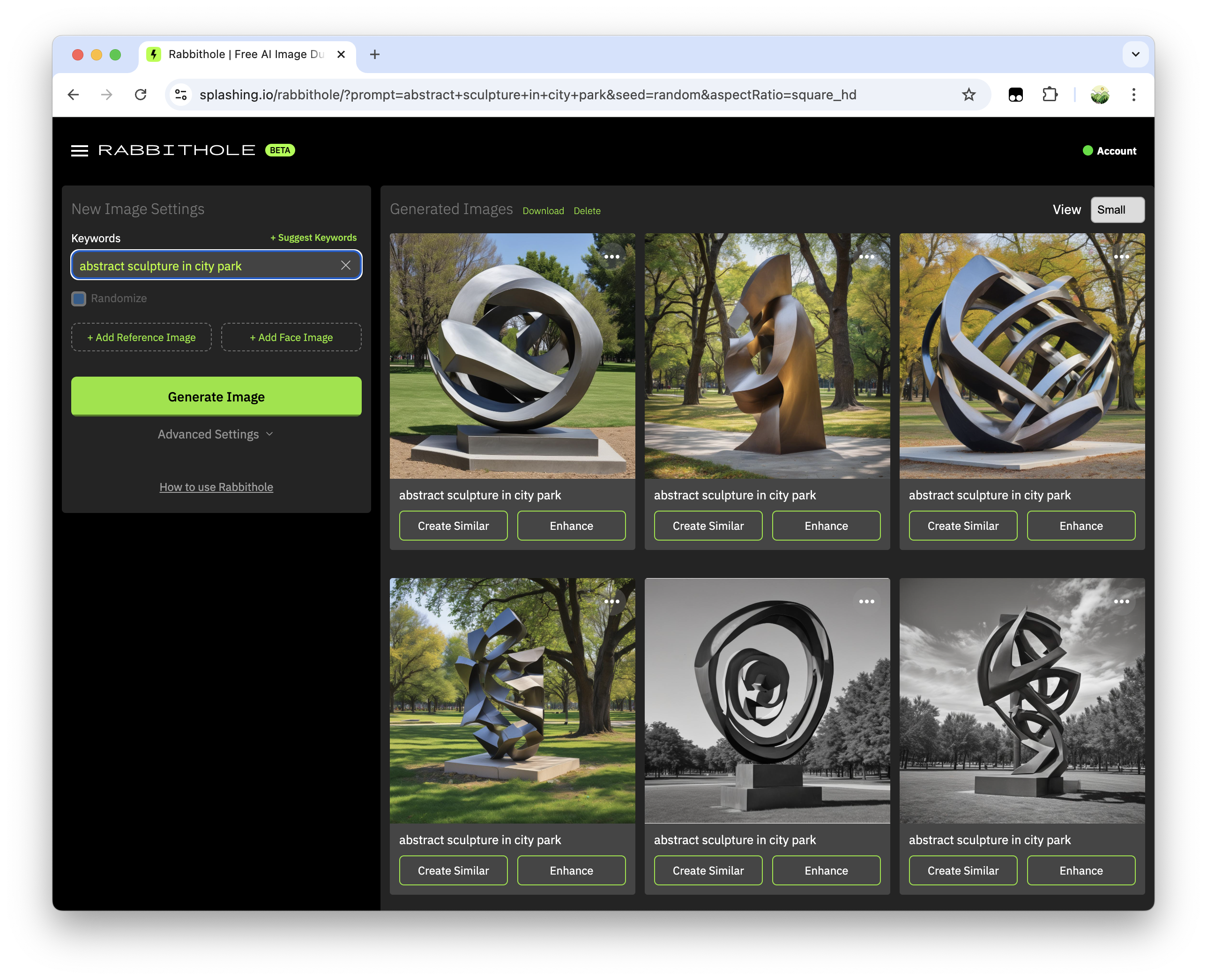Click the black extension icon beside bookmark star
The width and height of the screenshot is (1207, 980).
(1015, 94)
